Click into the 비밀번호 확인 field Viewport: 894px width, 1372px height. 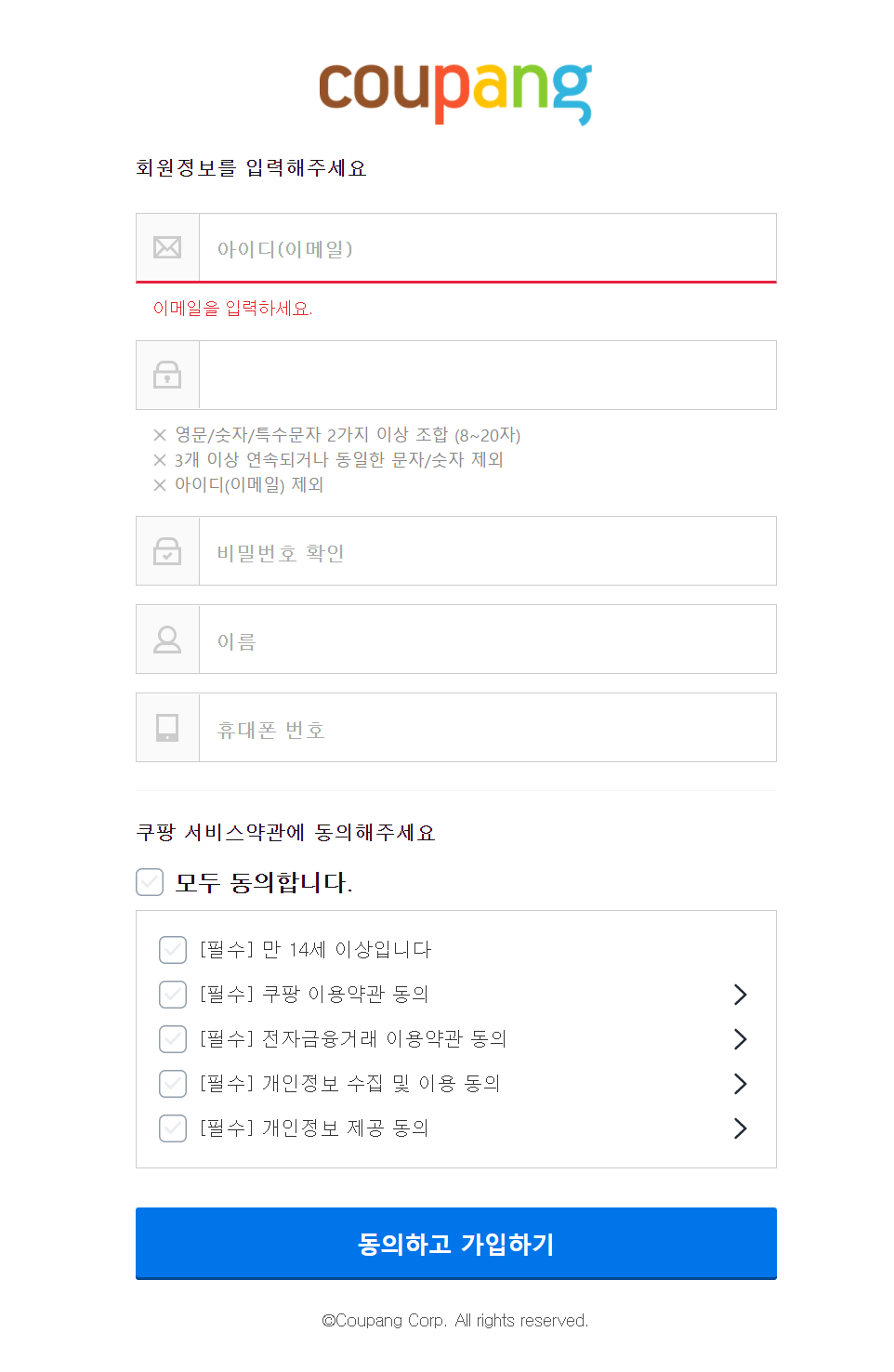(x=487, y=551)
